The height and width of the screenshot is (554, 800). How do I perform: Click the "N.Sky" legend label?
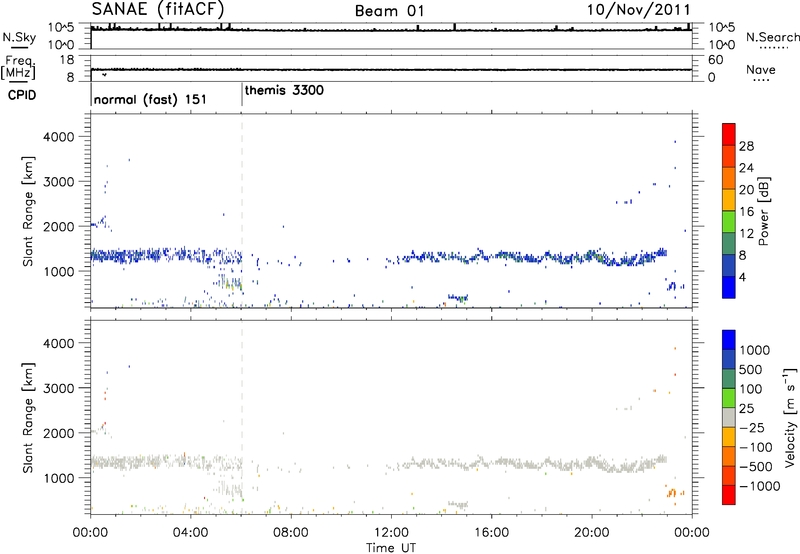point(19,37)
